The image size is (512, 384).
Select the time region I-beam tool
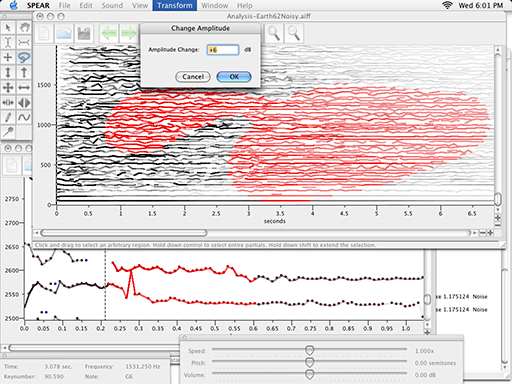(8, 42)
